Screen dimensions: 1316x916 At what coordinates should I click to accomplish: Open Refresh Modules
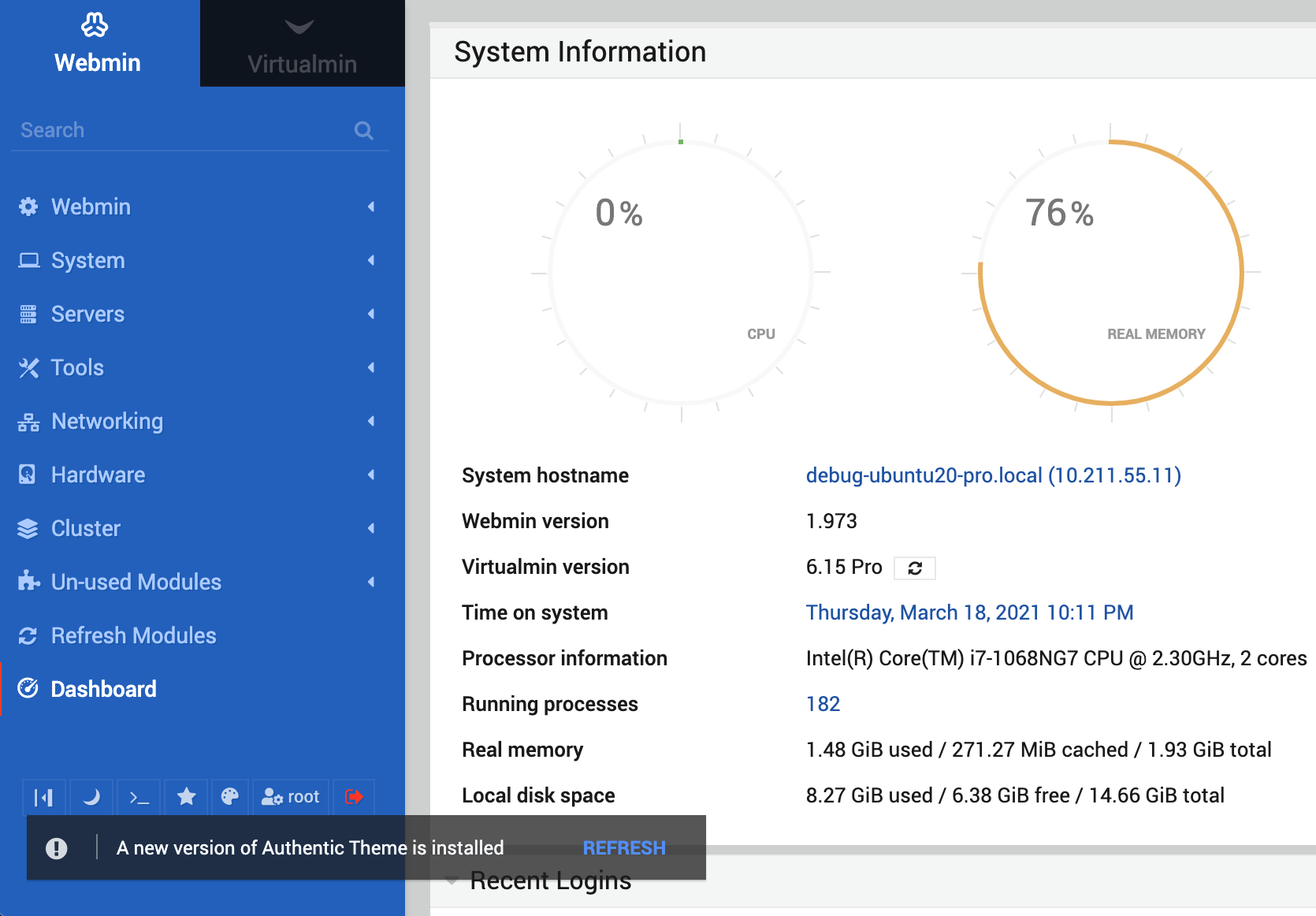coord(133,635)
